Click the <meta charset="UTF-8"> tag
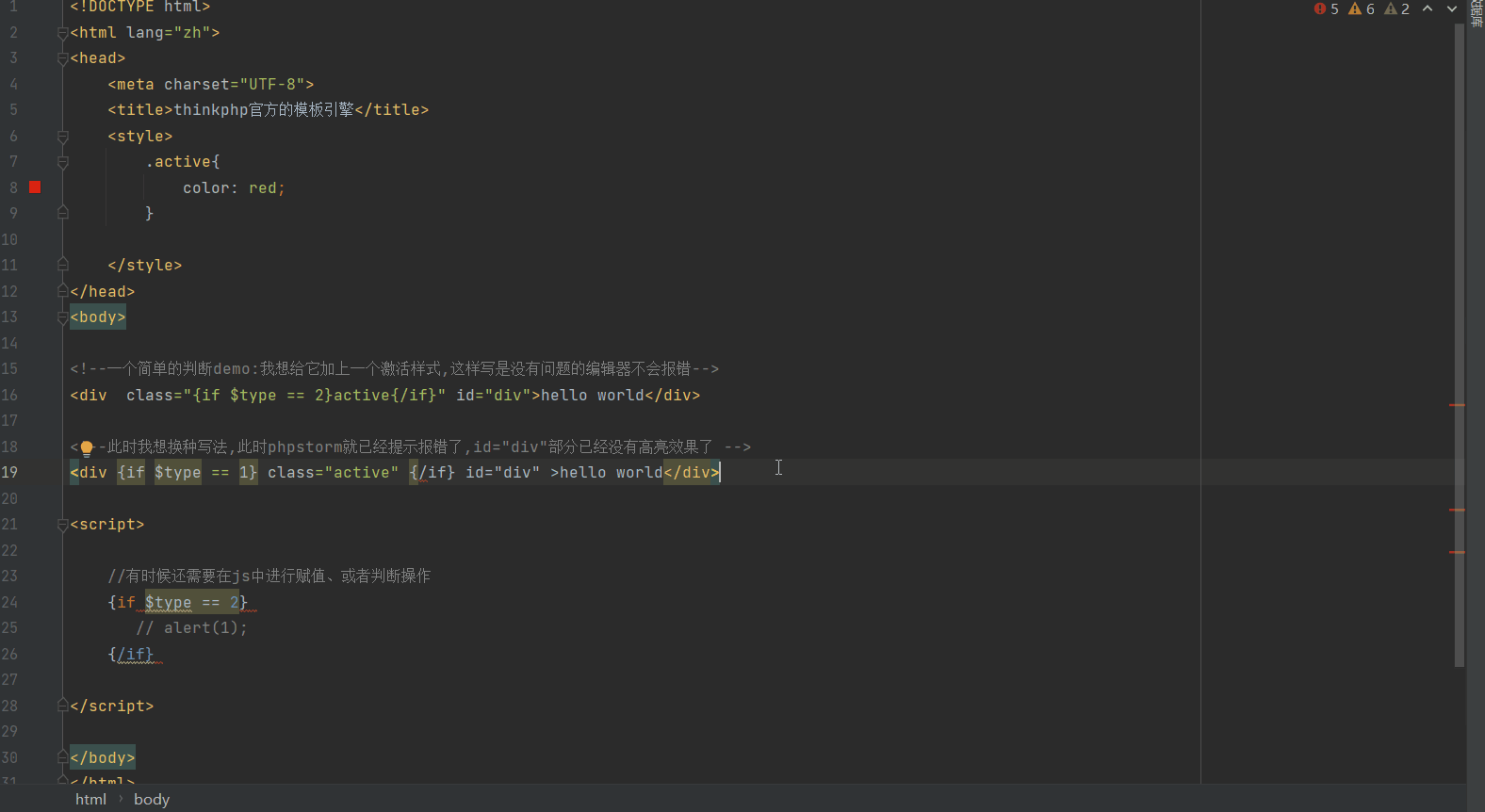The image size is (1485, 812). click(211, 85)
